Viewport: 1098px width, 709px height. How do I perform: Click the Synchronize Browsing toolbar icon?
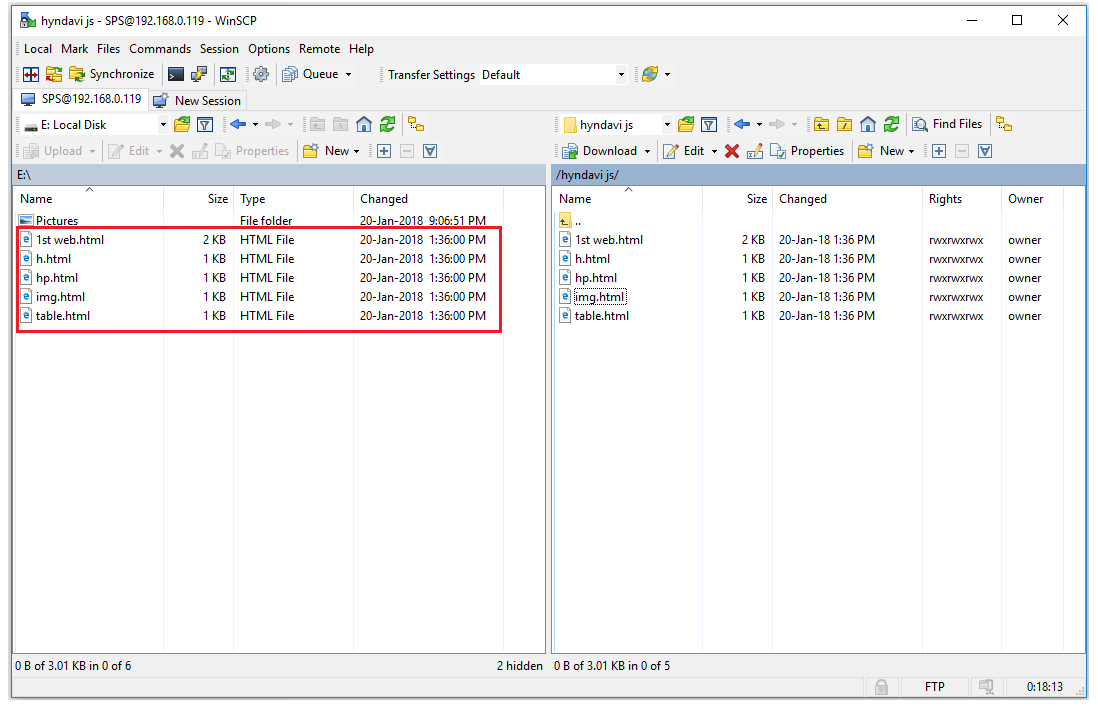[x=54, y=74]
